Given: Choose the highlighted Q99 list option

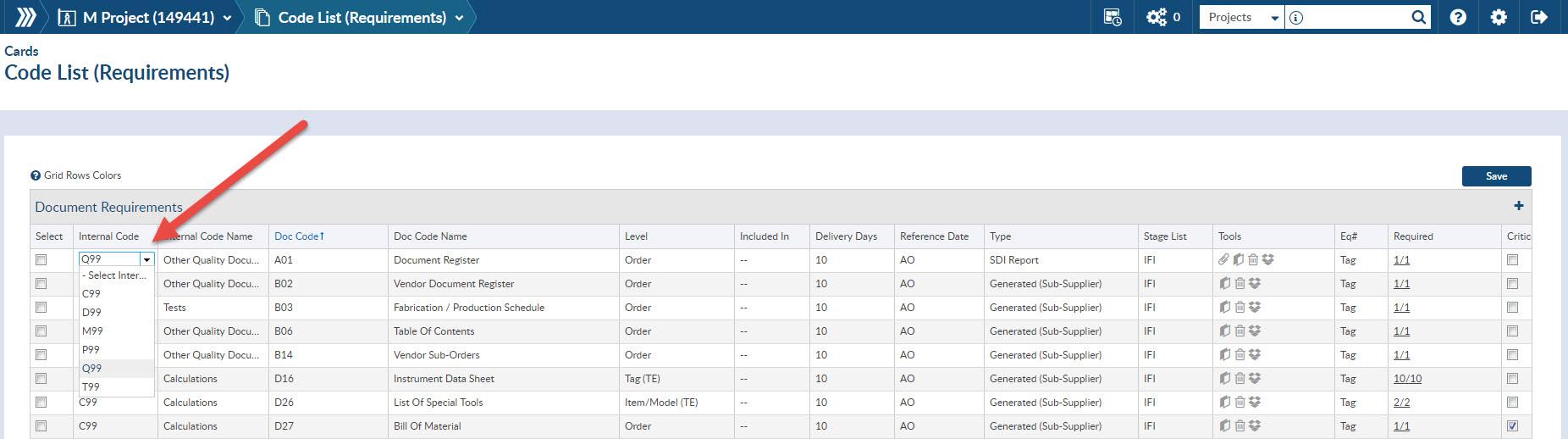Looking at the screenshot, I should pyautogui.click(x=117, y=369).
